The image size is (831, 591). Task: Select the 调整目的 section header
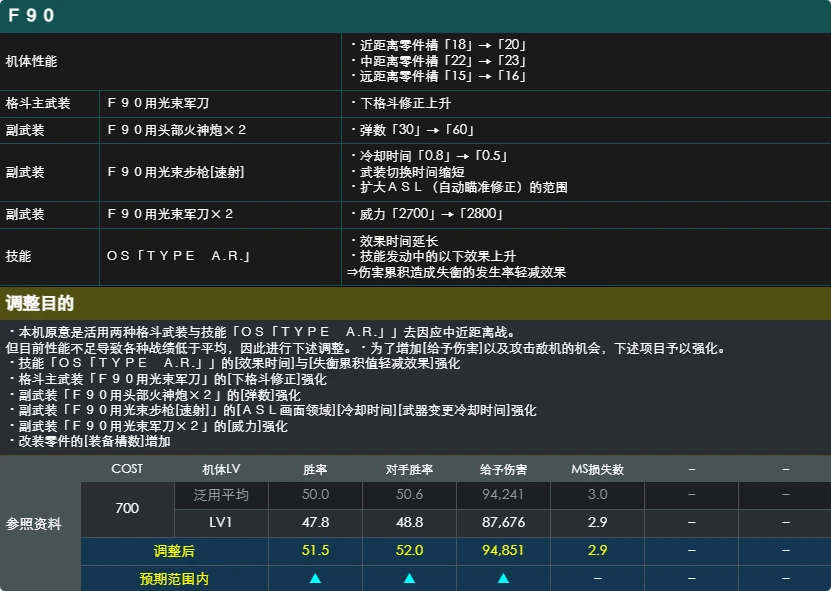(39, 303)
